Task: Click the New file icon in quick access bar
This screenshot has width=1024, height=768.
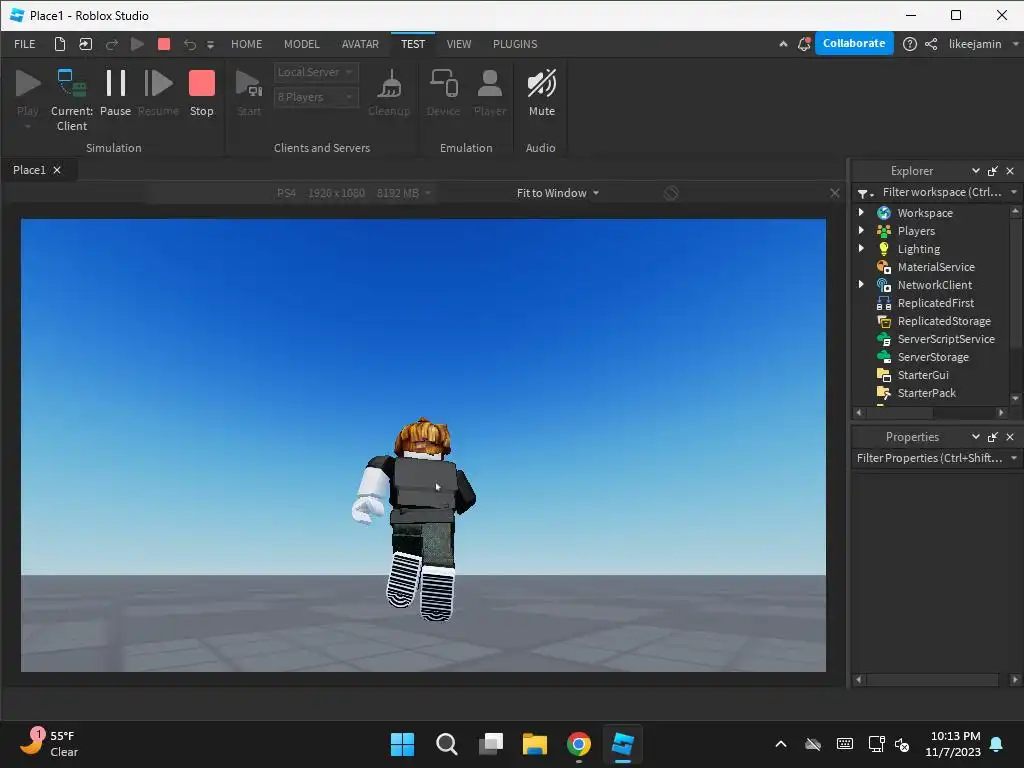Action: [x=59, y=44]
